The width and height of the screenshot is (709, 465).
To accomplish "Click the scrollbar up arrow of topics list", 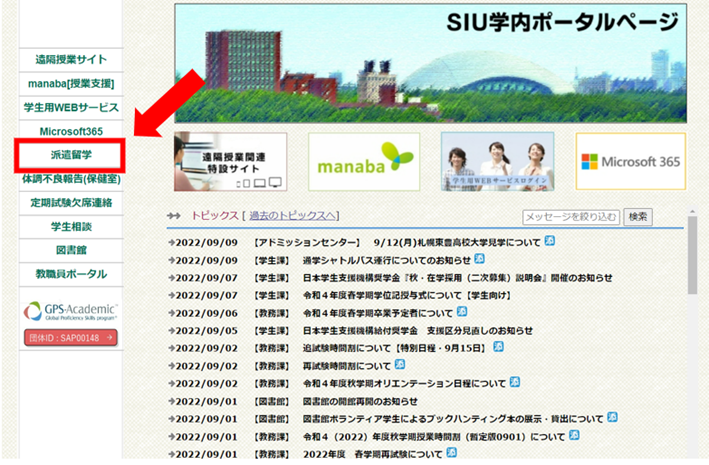I will tap(692, 211).
